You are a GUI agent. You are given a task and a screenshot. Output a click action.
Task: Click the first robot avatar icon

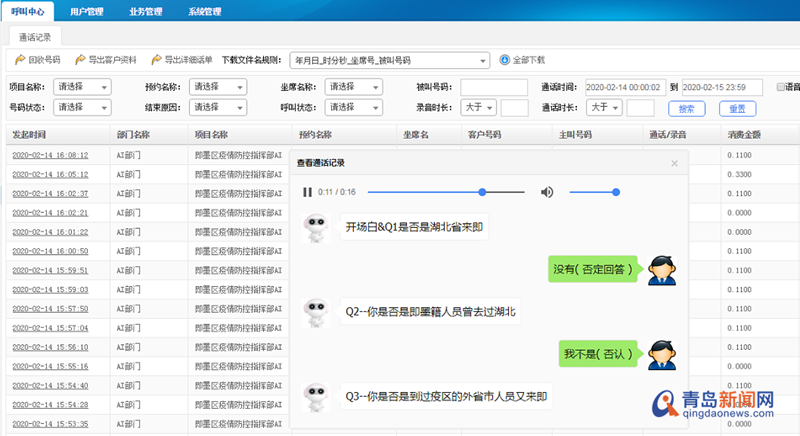[x=317, y=229]
